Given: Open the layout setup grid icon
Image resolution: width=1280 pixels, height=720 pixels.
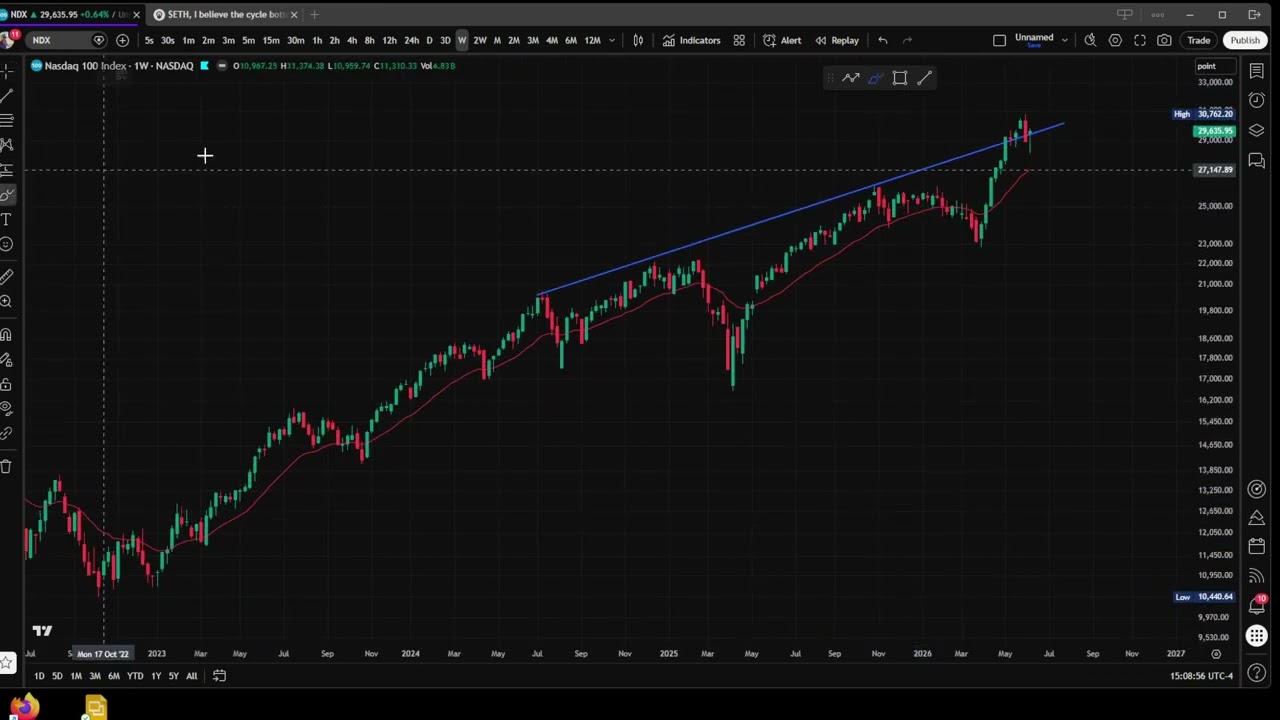Looking at the screenshot, I should point(739,40).
